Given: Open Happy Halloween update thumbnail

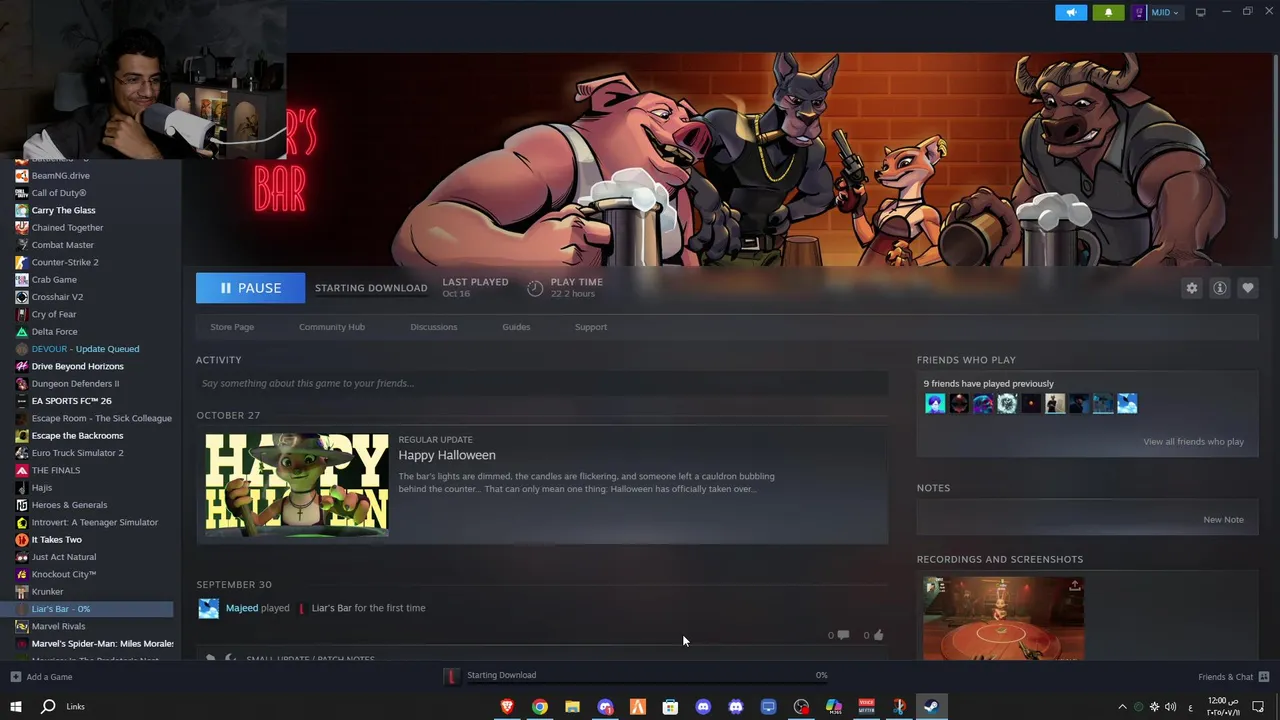Looking at the screenshot, I should [x=297, y=485].
